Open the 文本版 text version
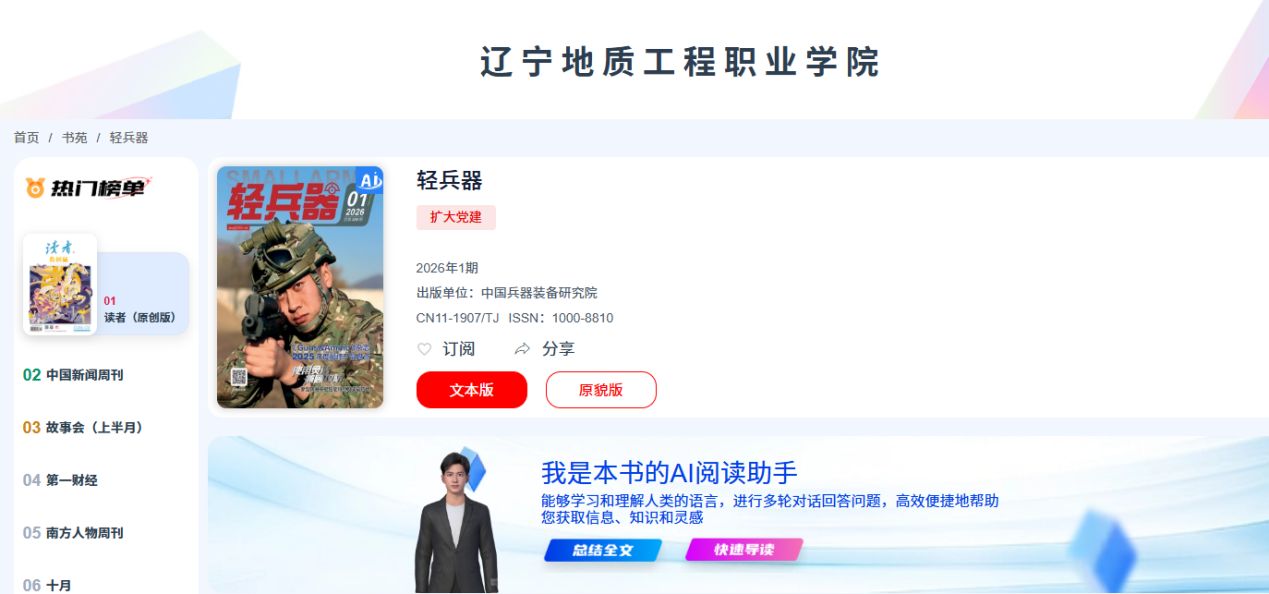Viewport: 1269px width, 594px height. (x=472, y=390)
